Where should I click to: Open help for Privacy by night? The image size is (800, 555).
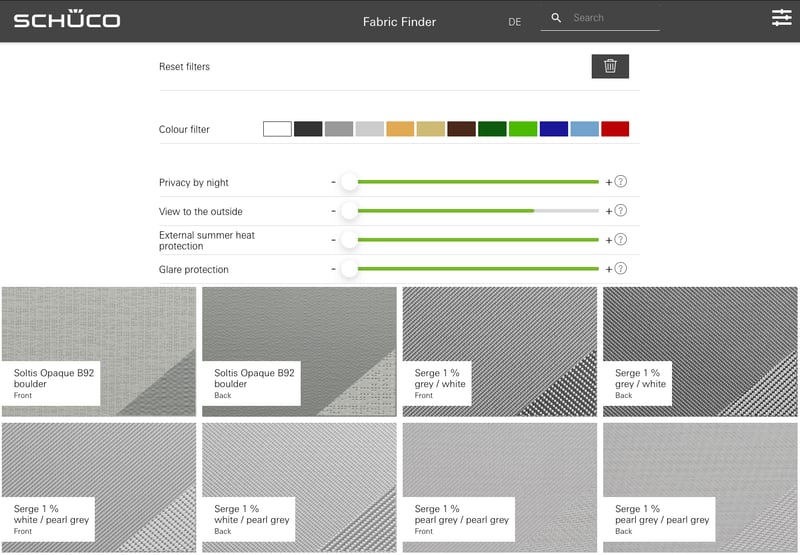[x=620, y=182]
